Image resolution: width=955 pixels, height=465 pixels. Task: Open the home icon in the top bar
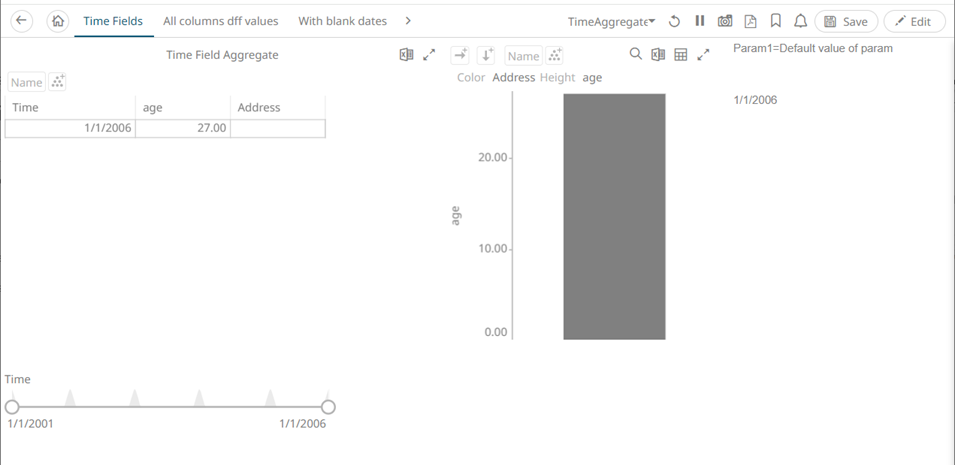pos(57,21)
